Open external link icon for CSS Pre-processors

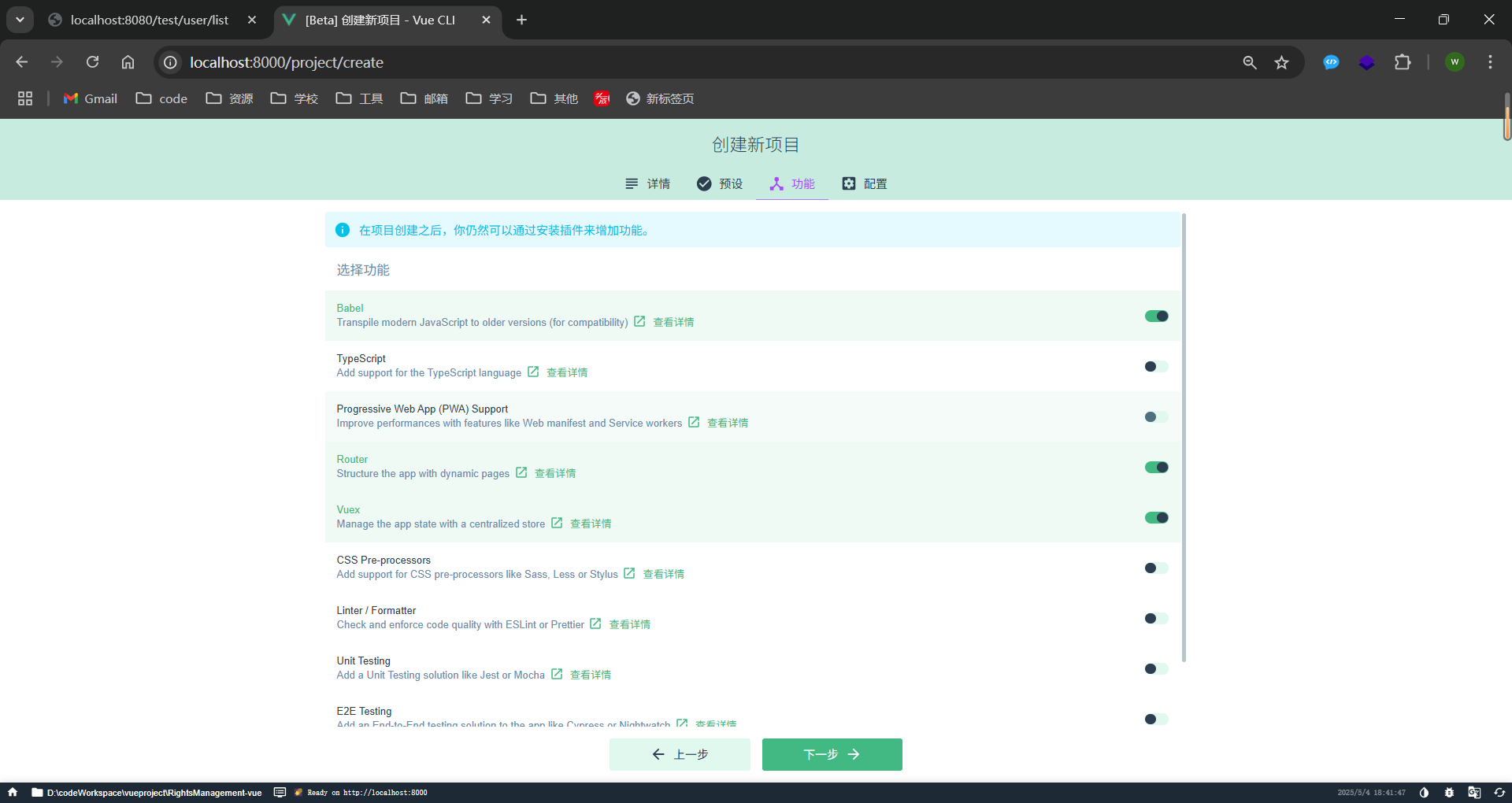(629, 573)
